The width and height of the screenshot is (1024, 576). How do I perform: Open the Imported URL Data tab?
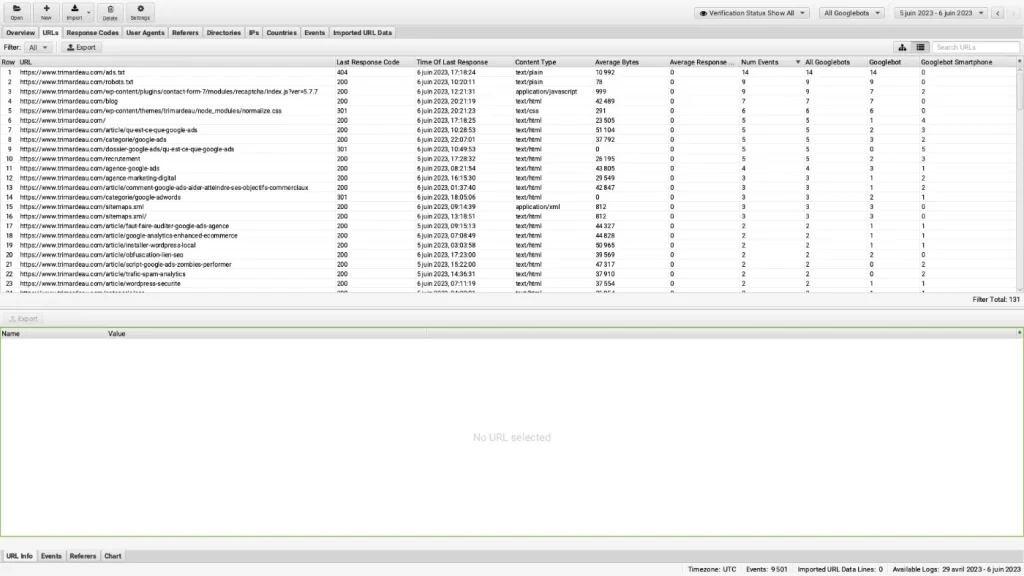pos(362,33)
